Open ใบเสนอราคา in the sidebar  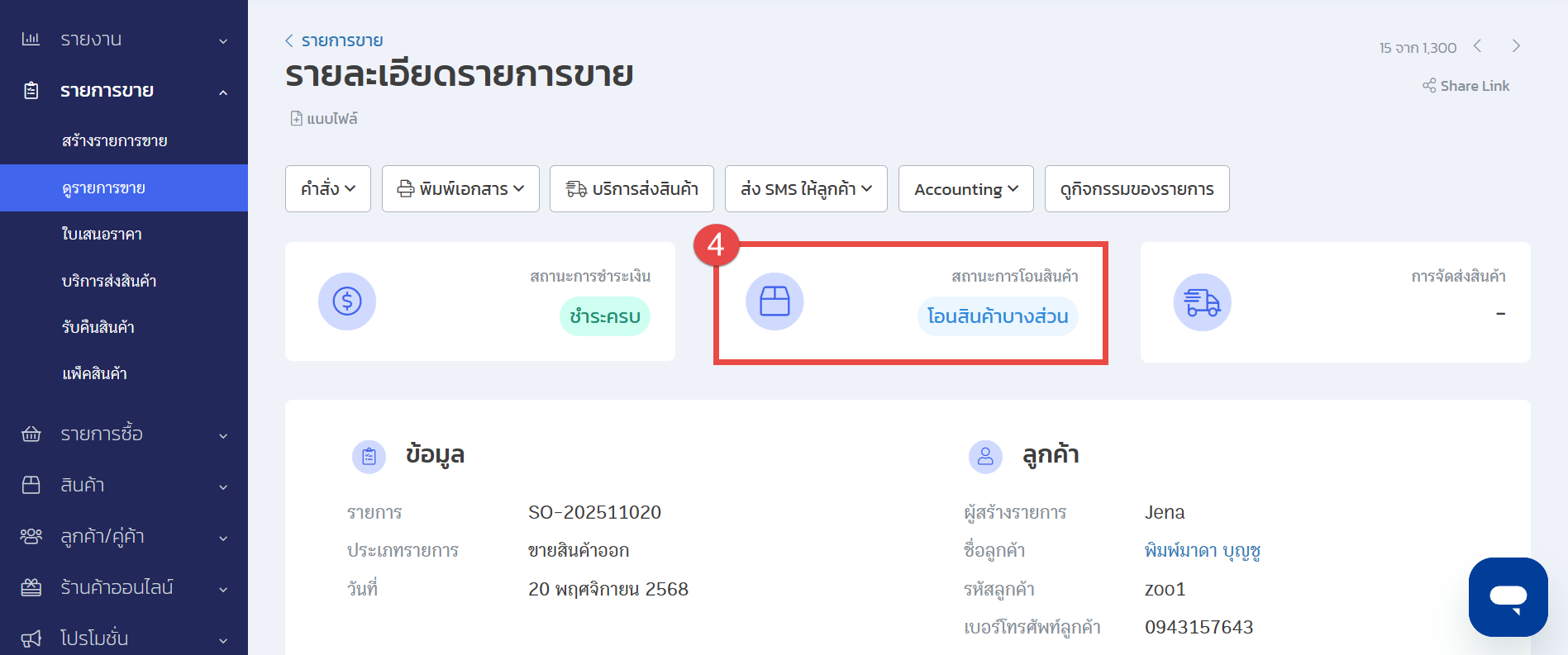coord(102,235)
